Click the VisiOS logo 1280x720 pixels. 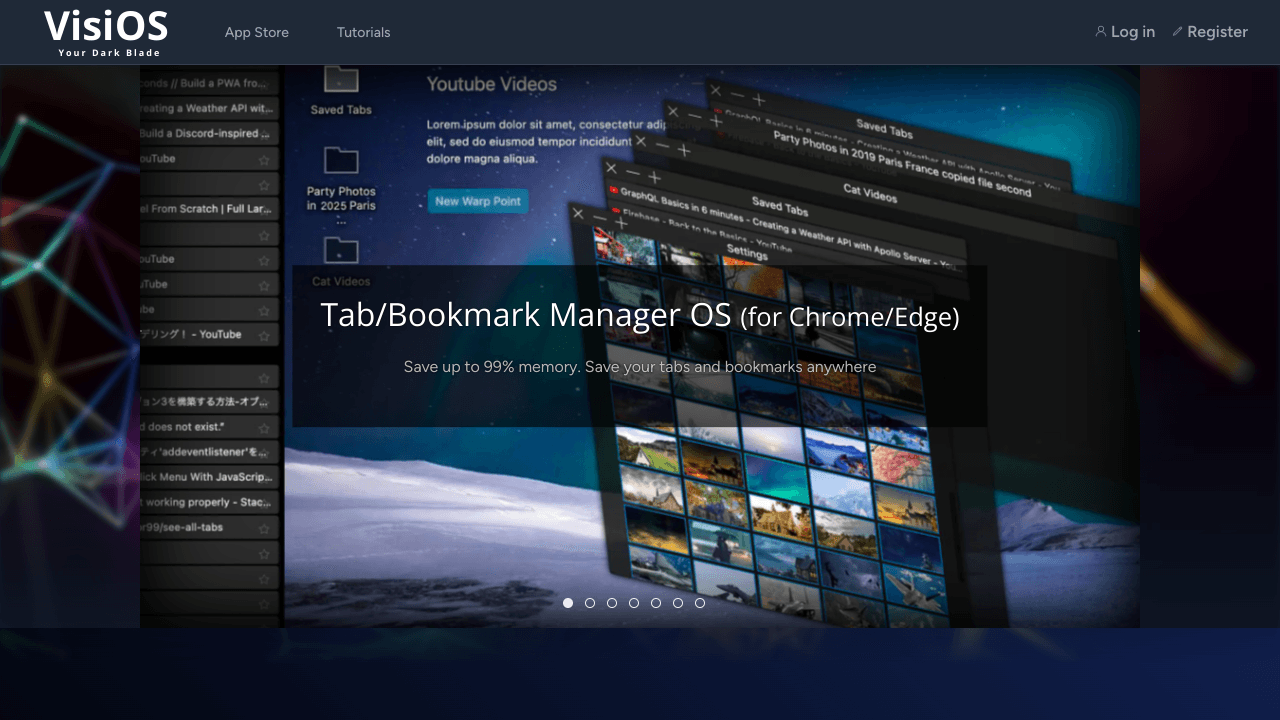pos(106,32)
